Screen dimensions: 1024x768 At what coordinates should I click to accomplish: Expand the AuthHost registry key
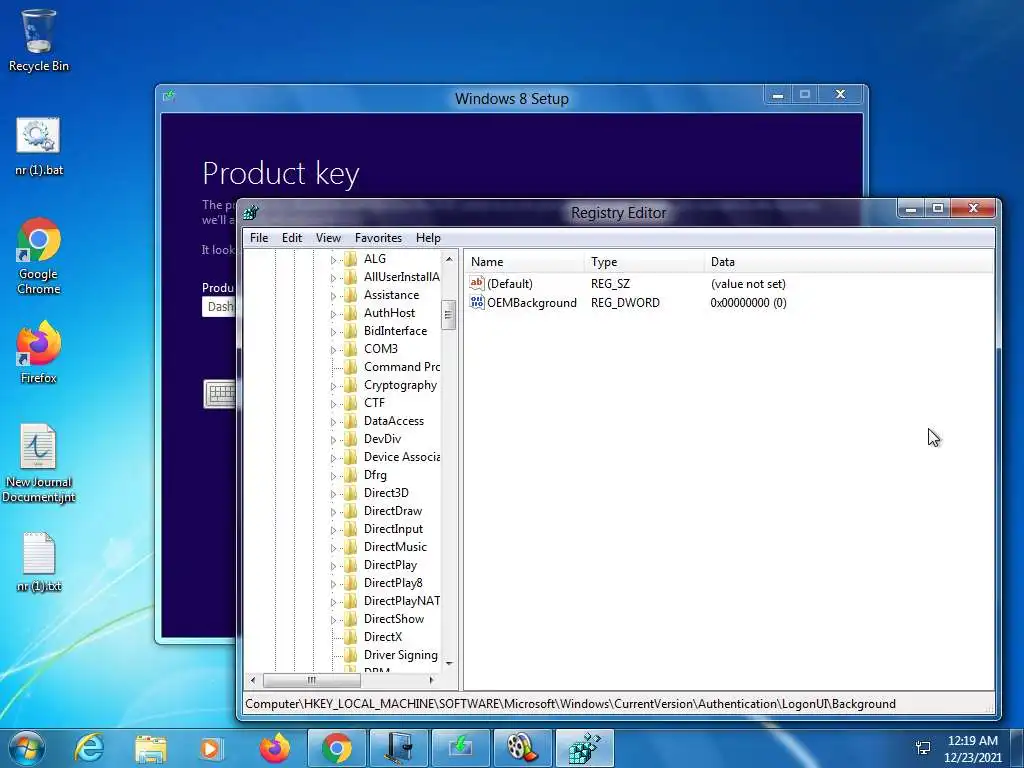(x=333, y=314)
